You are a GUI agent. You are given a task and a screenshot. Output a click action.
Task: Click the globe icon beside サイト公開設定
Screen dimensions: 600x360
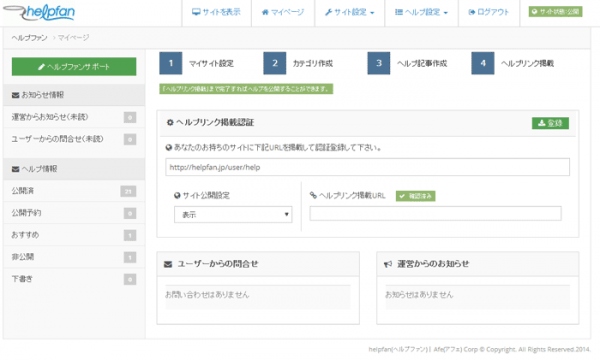(x=177, y=195)
